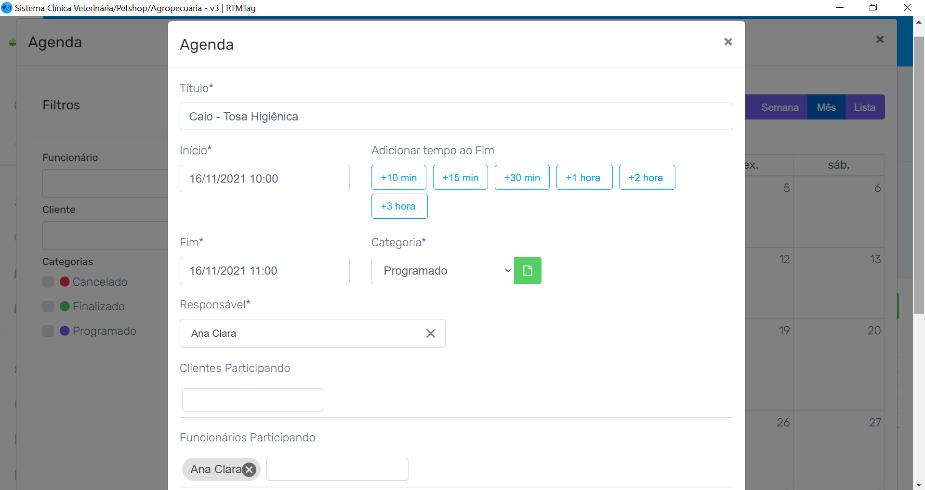
Task: Add +10 min to the end time
Action: pos(399,178)
